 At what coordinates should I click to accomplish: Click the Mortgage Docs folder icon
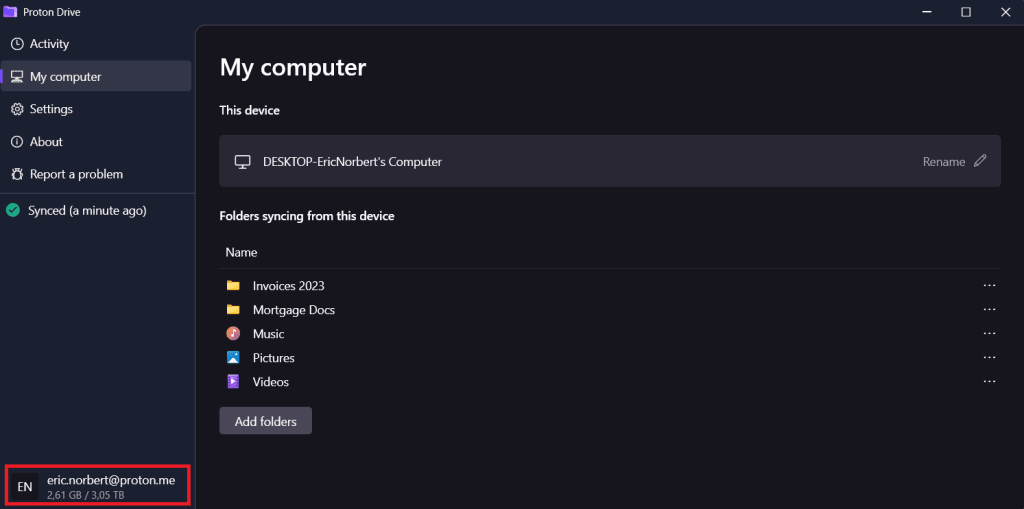tap(233, 310)
